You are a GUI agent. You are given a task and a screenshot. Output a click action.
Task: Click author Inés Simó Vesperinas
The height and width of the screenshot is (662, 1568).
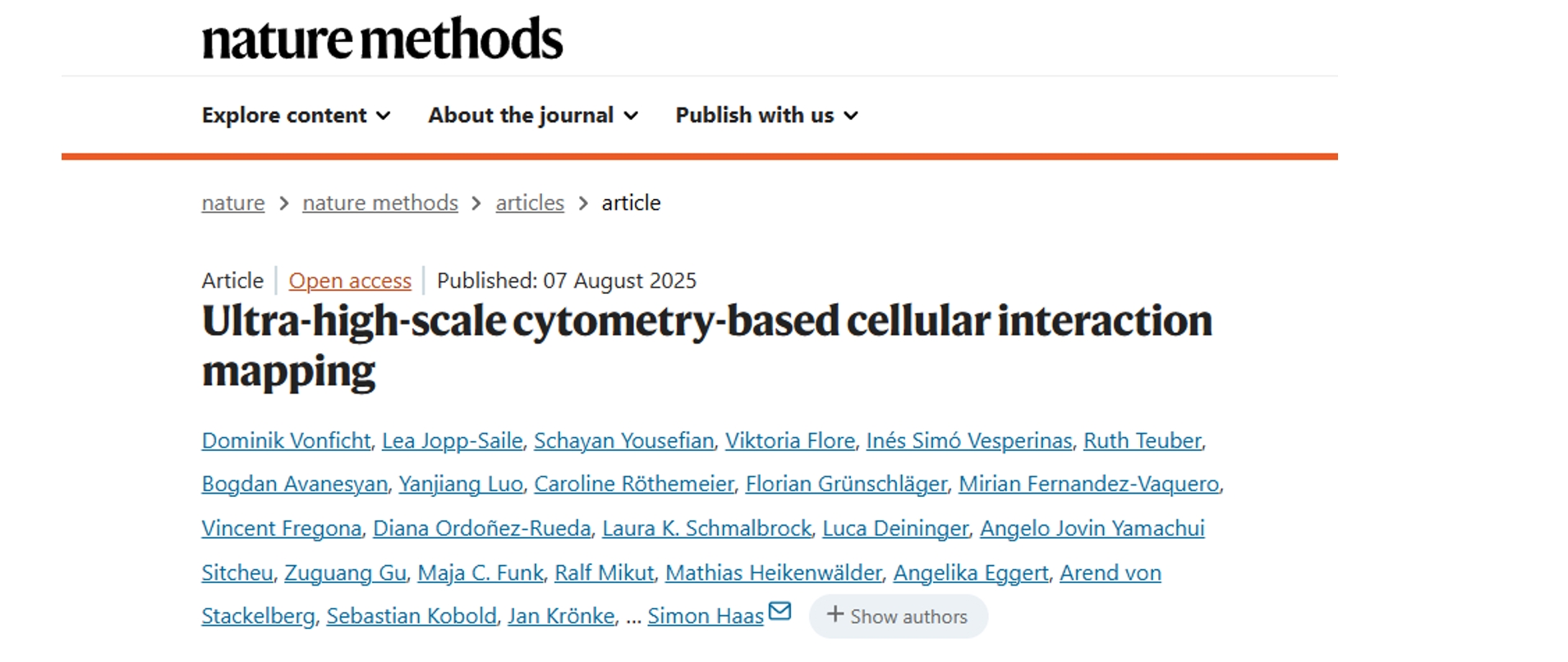(969, 441)
